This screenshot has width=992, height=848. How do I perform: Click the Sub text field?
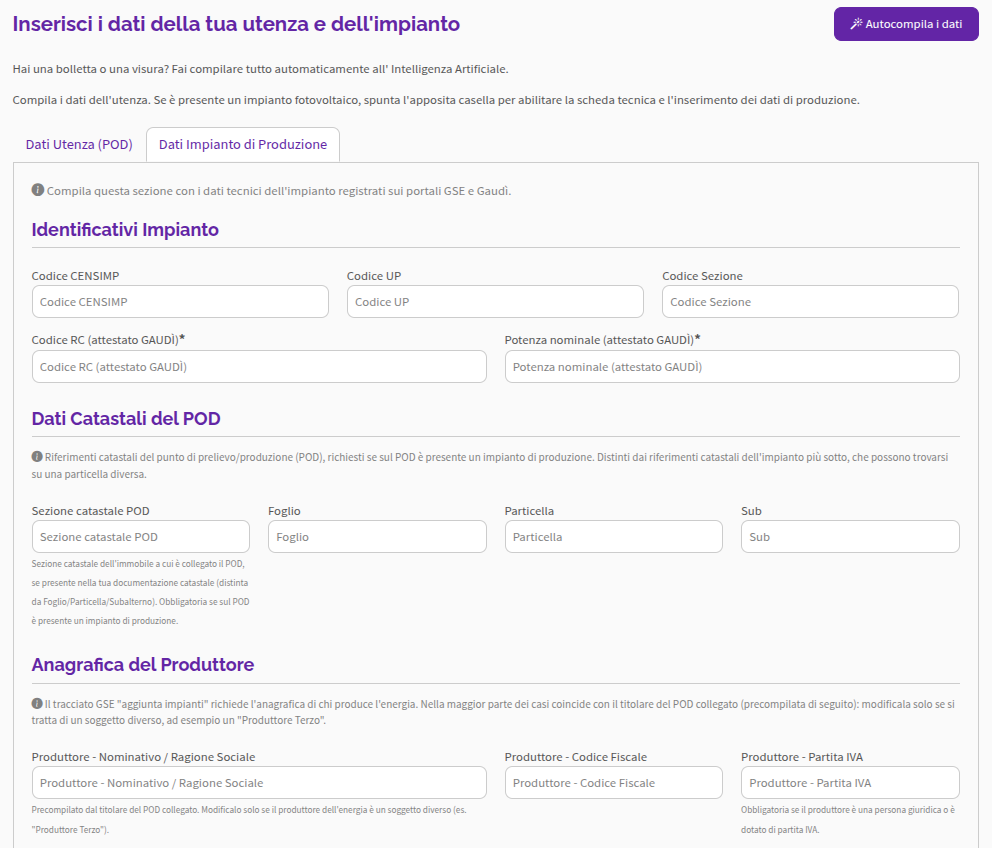(850, 537)
